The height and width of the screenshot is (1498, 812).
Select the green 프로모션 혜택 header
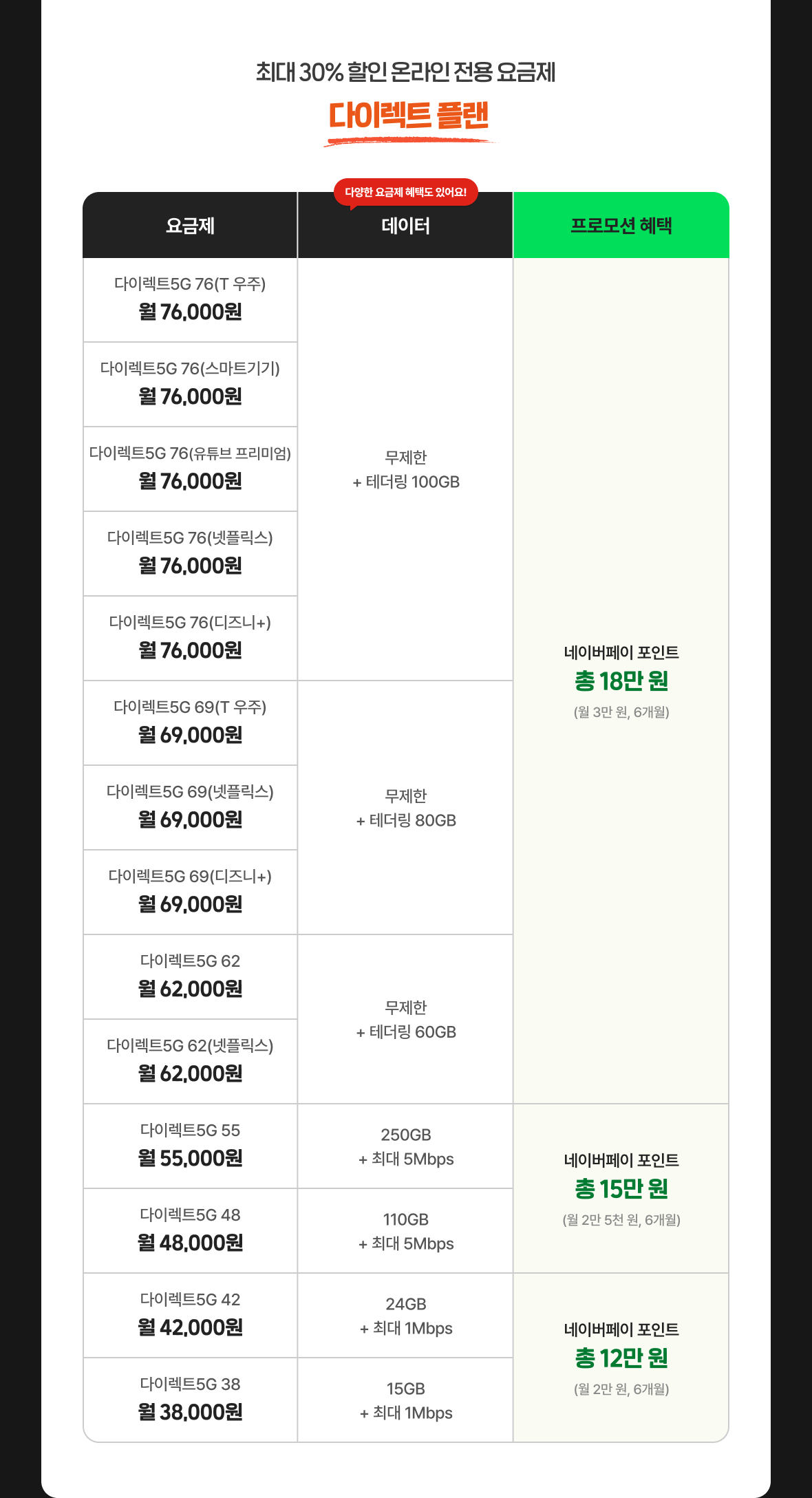coord(621,226)
